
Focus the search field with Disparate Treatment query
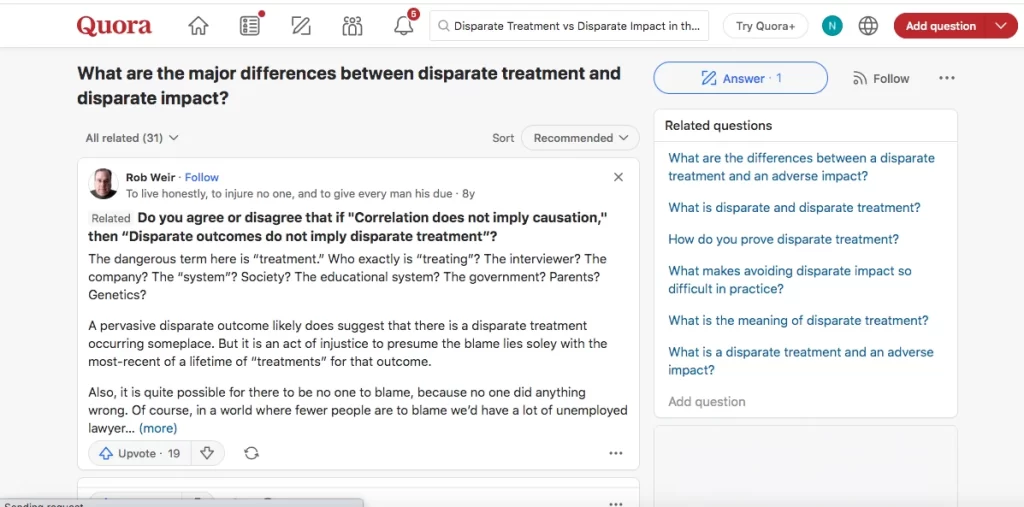click(x=569, y=26)
